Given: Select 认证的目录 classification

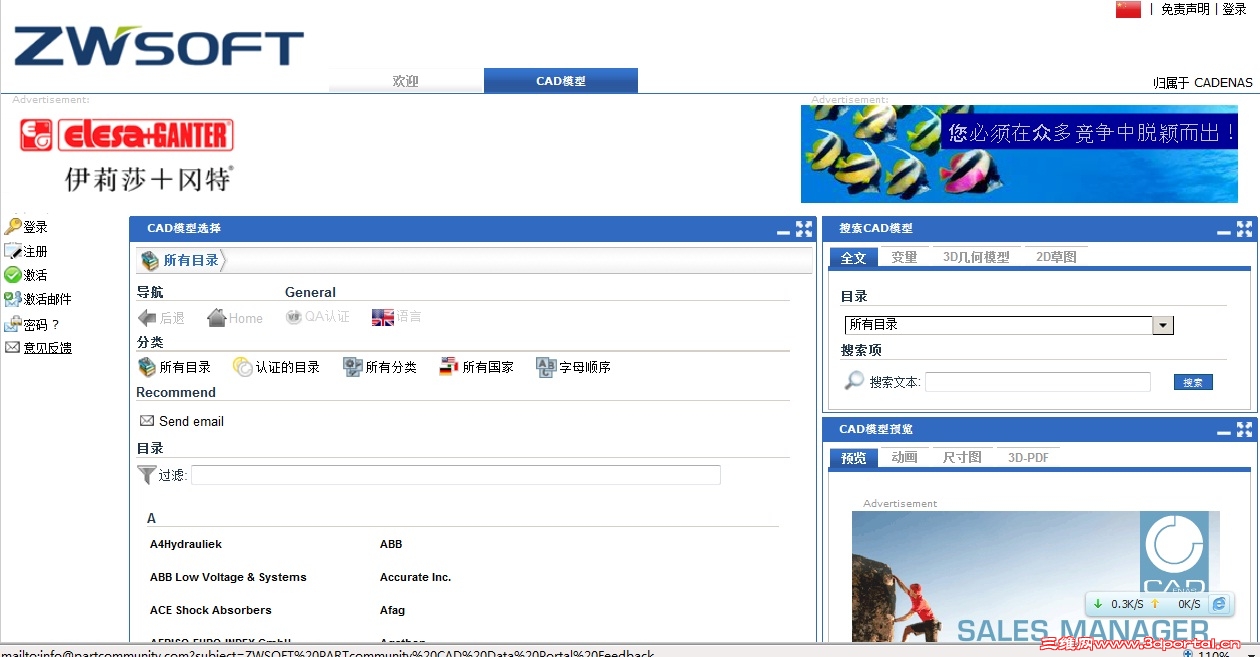Looking at the screenshot, I should point(276,367).
